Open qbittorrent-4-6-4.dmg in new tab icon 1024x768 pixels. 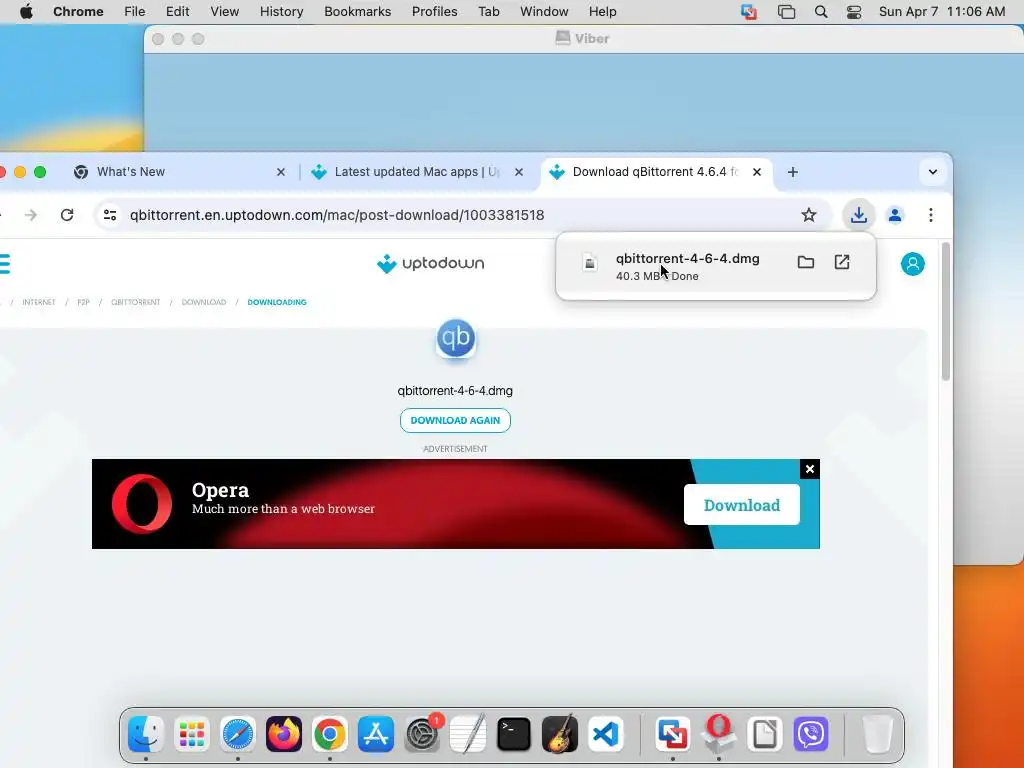tap(842, 262)
